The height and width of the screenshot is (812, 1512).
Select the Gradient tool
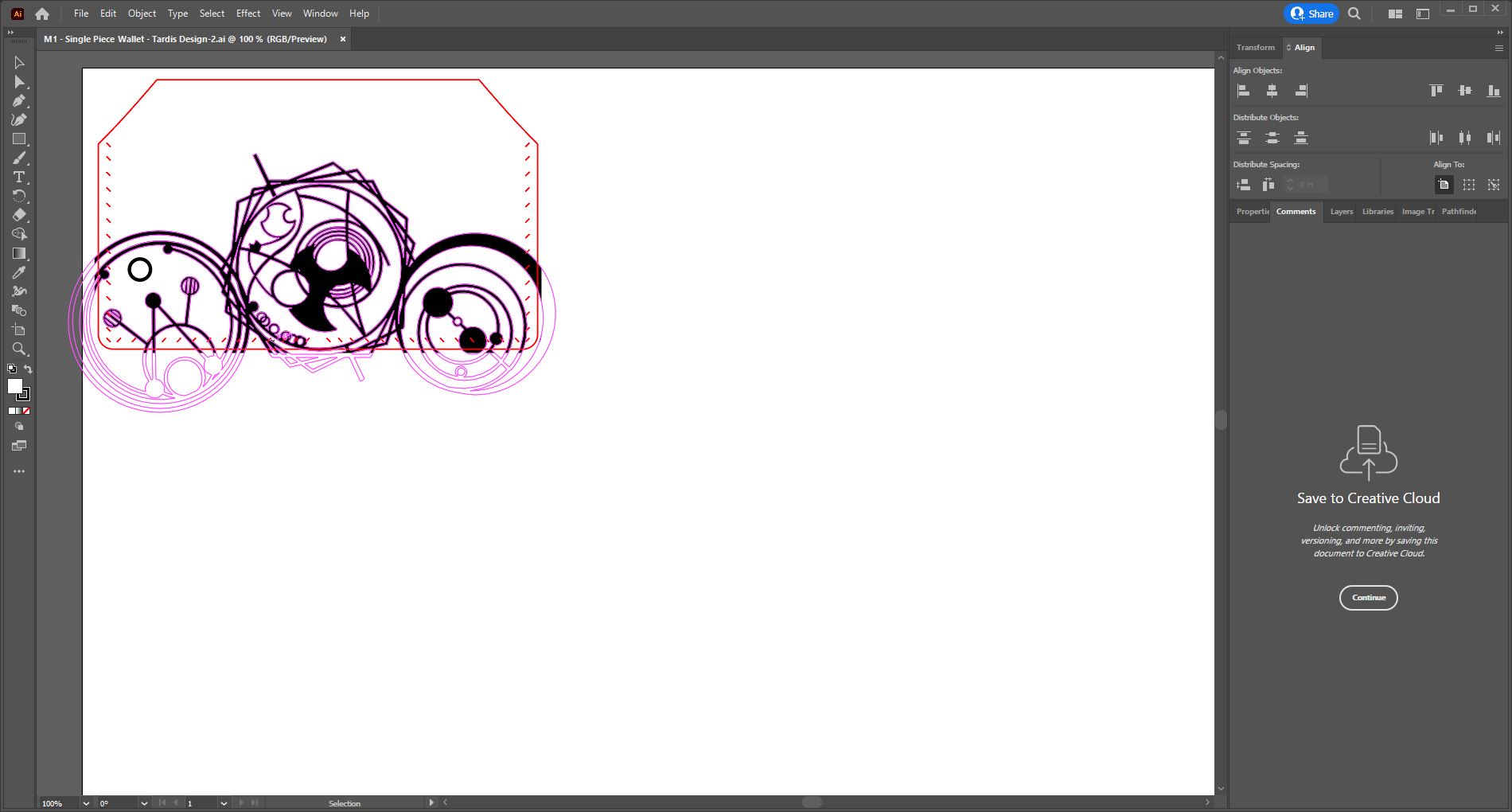19,254
